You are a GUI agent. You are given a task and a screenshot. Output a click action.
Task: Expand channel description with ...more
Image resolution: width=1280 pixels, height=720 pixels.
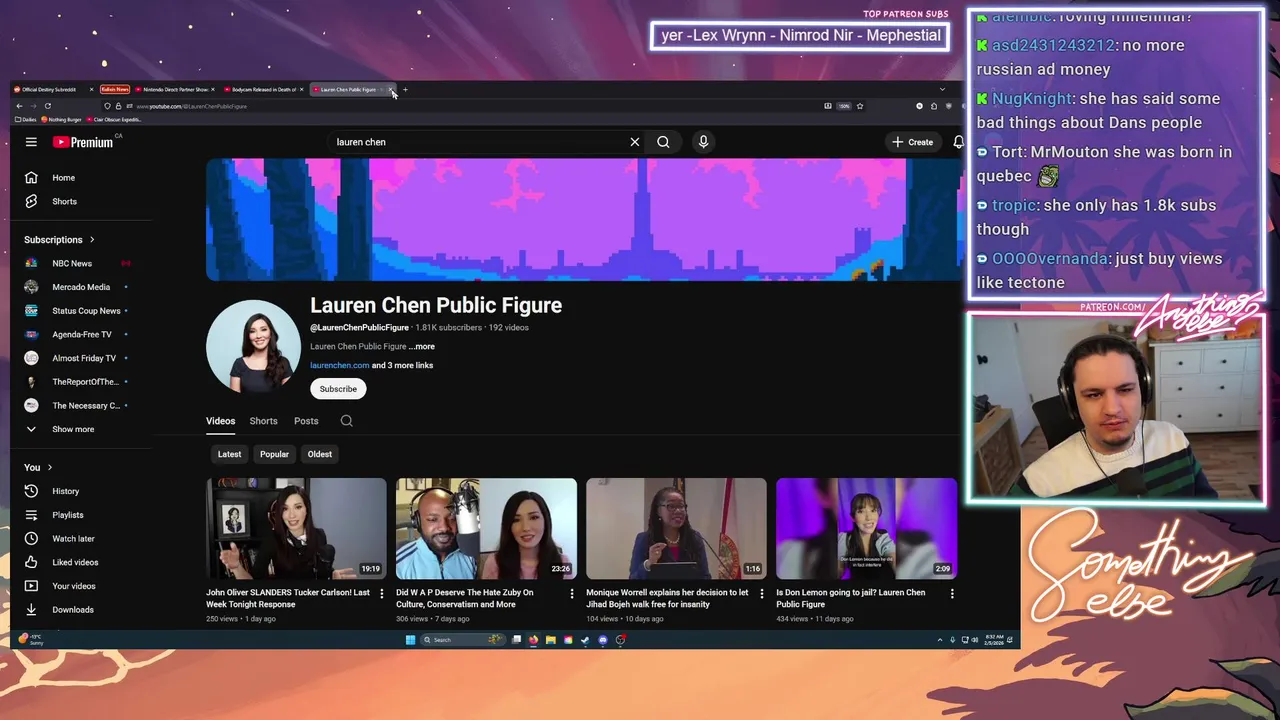422,346
